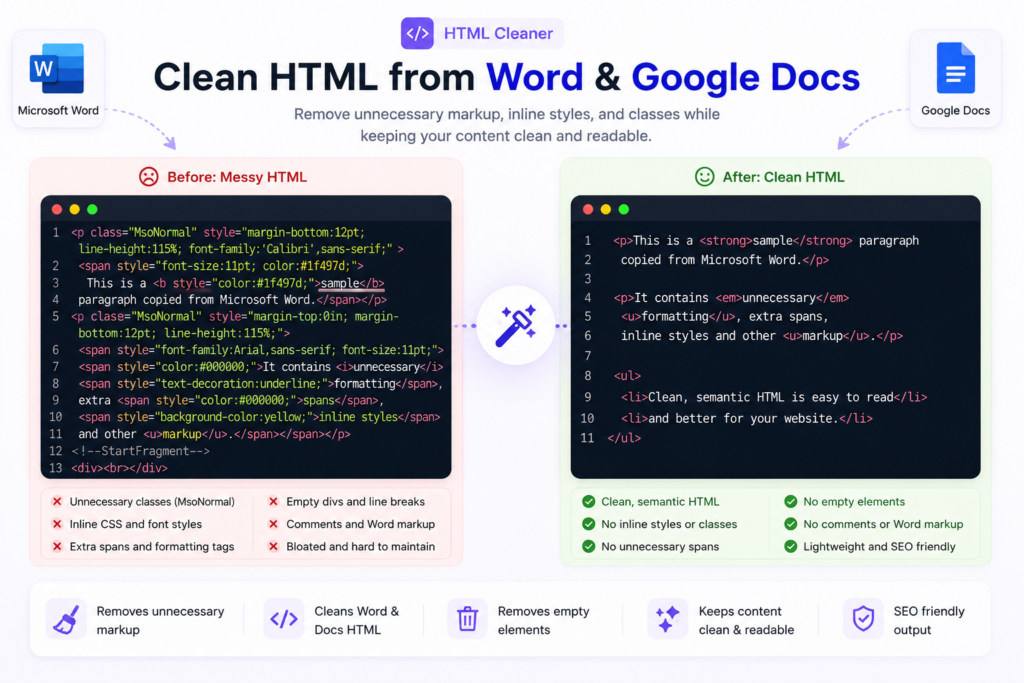
Task: Click the green check beside No inline styles or classes
Action: pos(588,524)
